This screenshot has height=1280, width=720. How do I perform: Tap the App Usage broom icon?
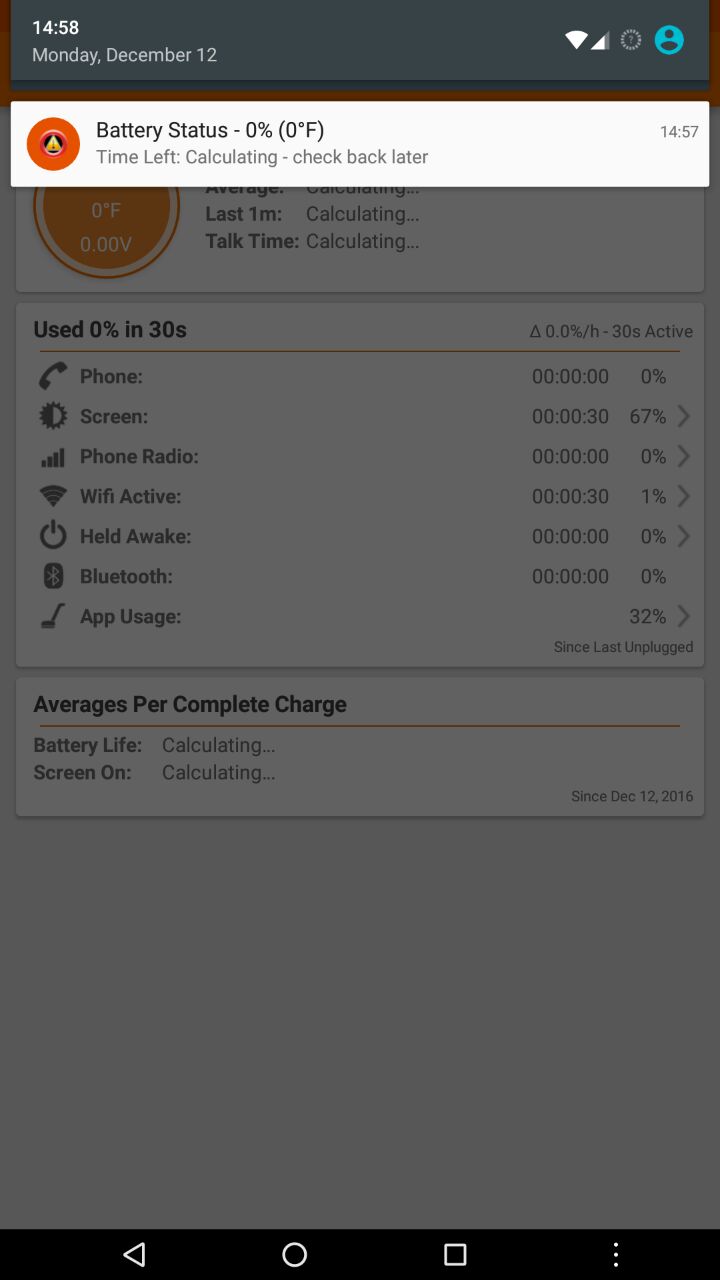click(53, 616)
